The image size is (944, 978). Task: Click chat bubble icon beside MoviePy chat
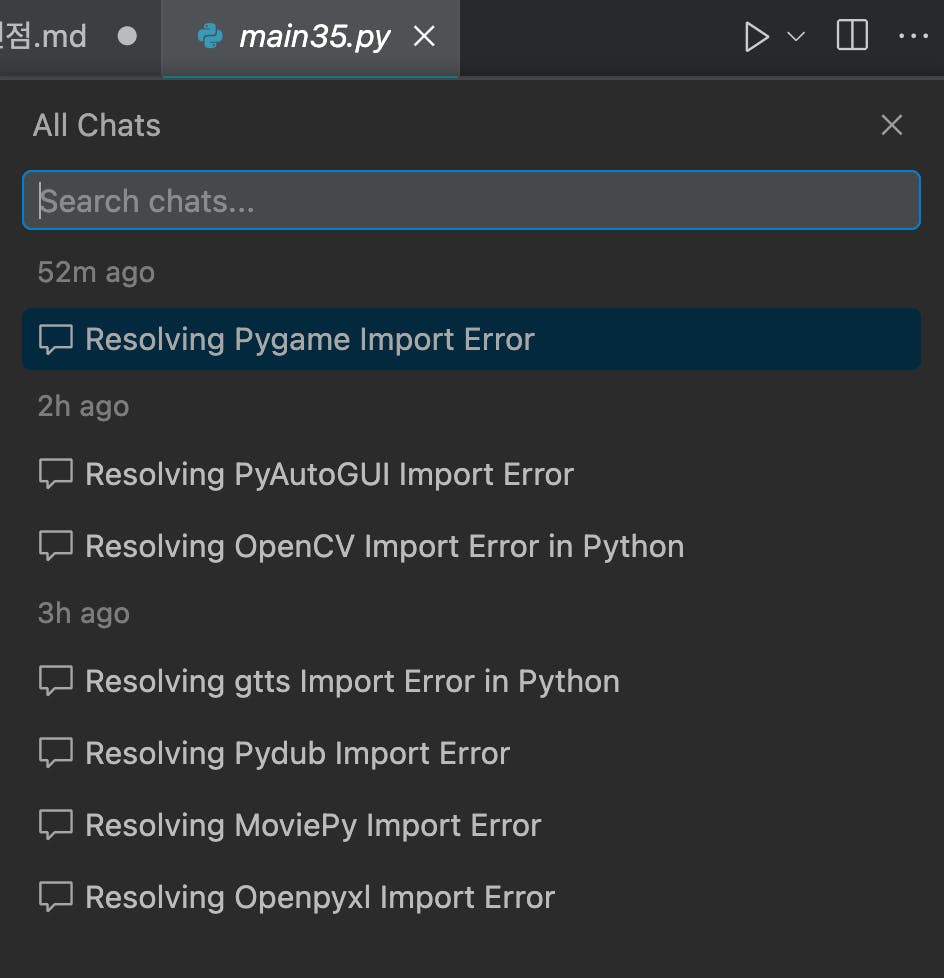point(55,825)
